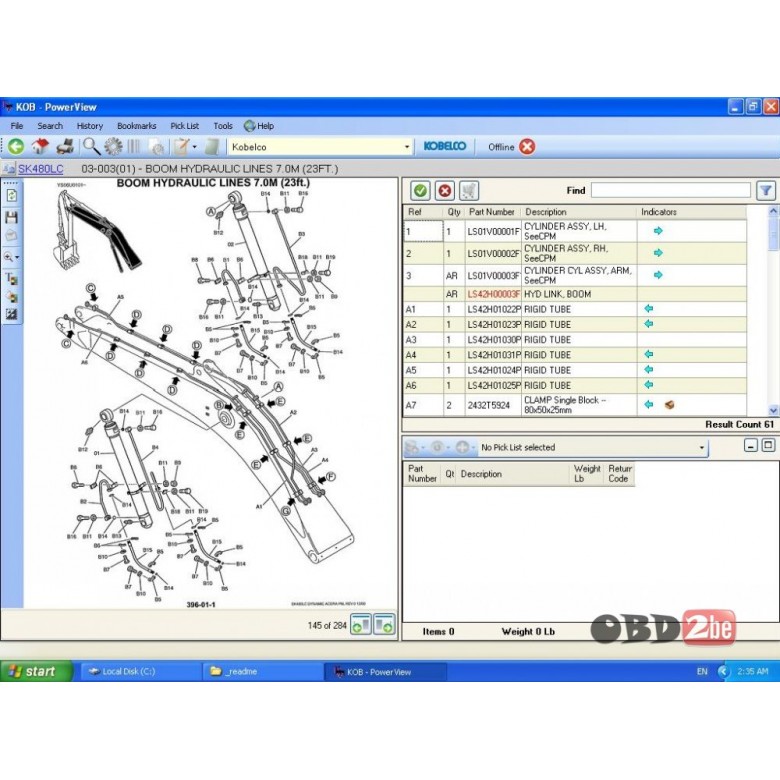Image resolution: width=780 pixels, height=780 pixels.
Task: Open the Search menu
Action: 50,126
